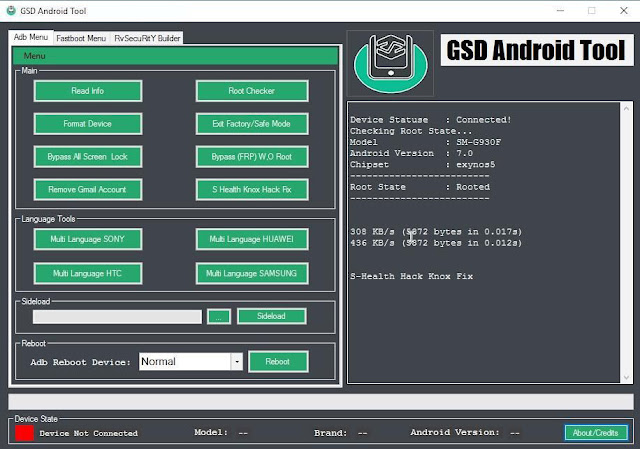
Task: Click Format Device button
Action: pos(88,124)
